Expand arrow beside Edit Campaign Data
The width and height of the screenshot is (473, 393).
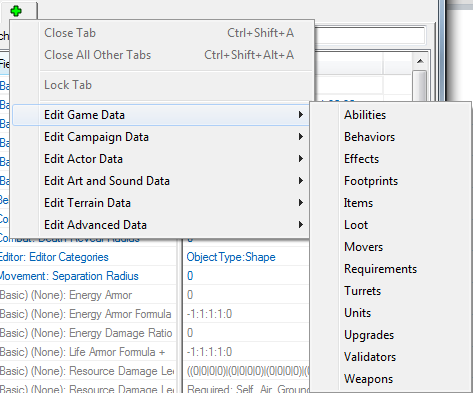click(301, 137)
